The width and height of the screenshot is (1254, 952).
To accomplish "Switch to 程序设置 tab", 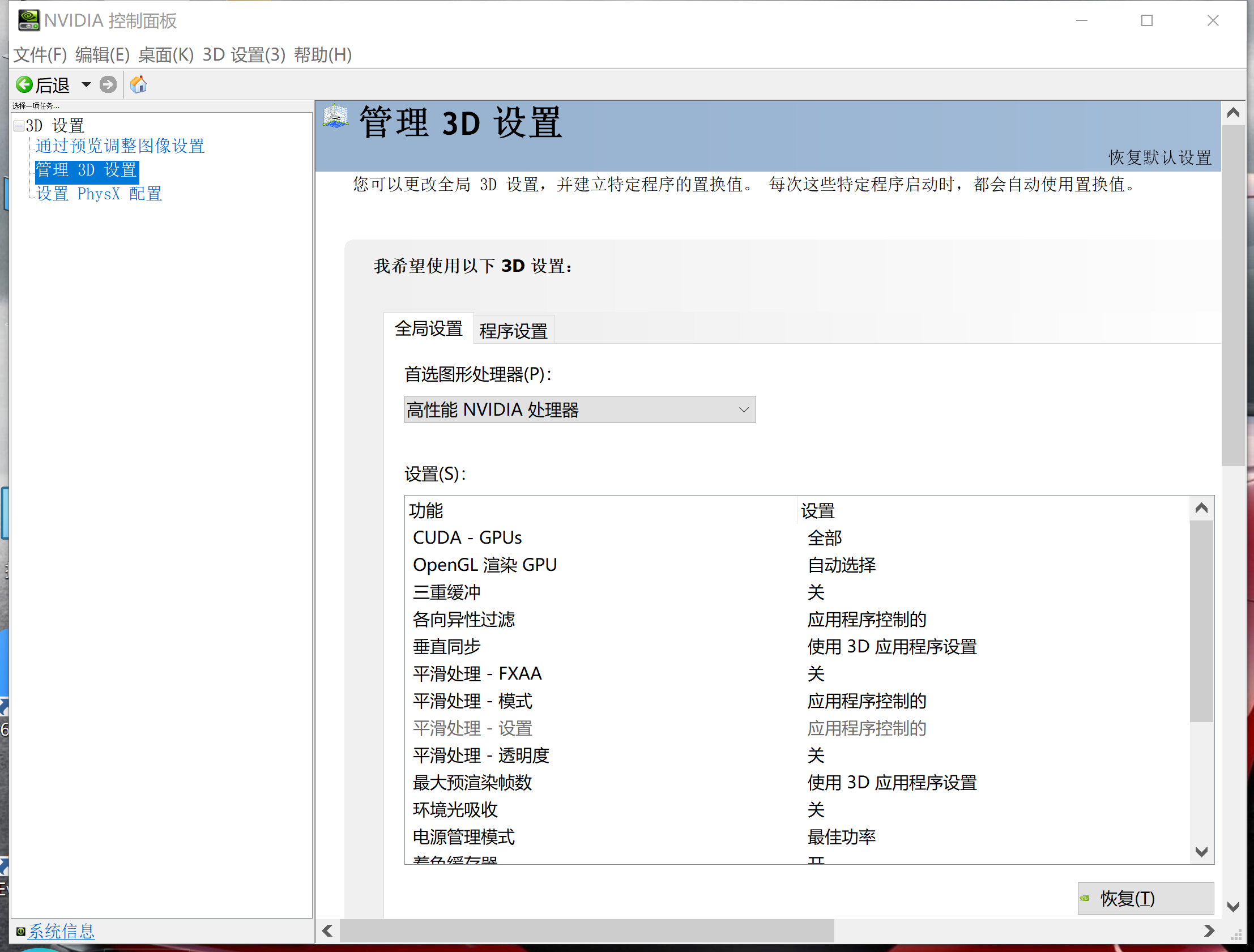I will pyautogui.click(x=514, y=331).
